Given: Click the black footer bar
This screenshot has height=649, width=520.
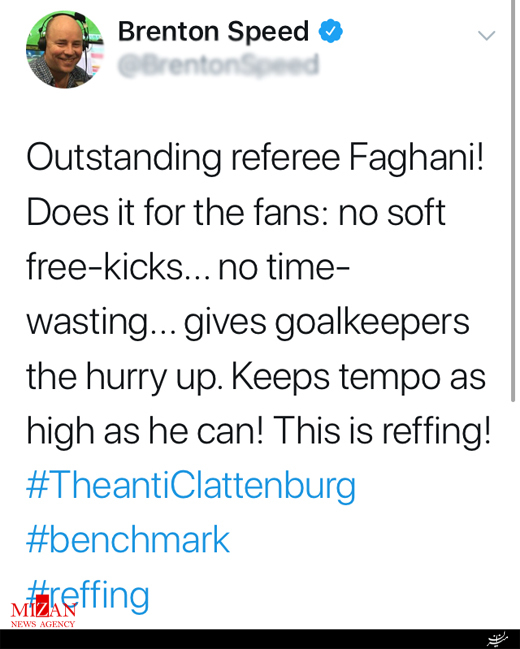Looking at the screenshot, I should coord(260,639).
